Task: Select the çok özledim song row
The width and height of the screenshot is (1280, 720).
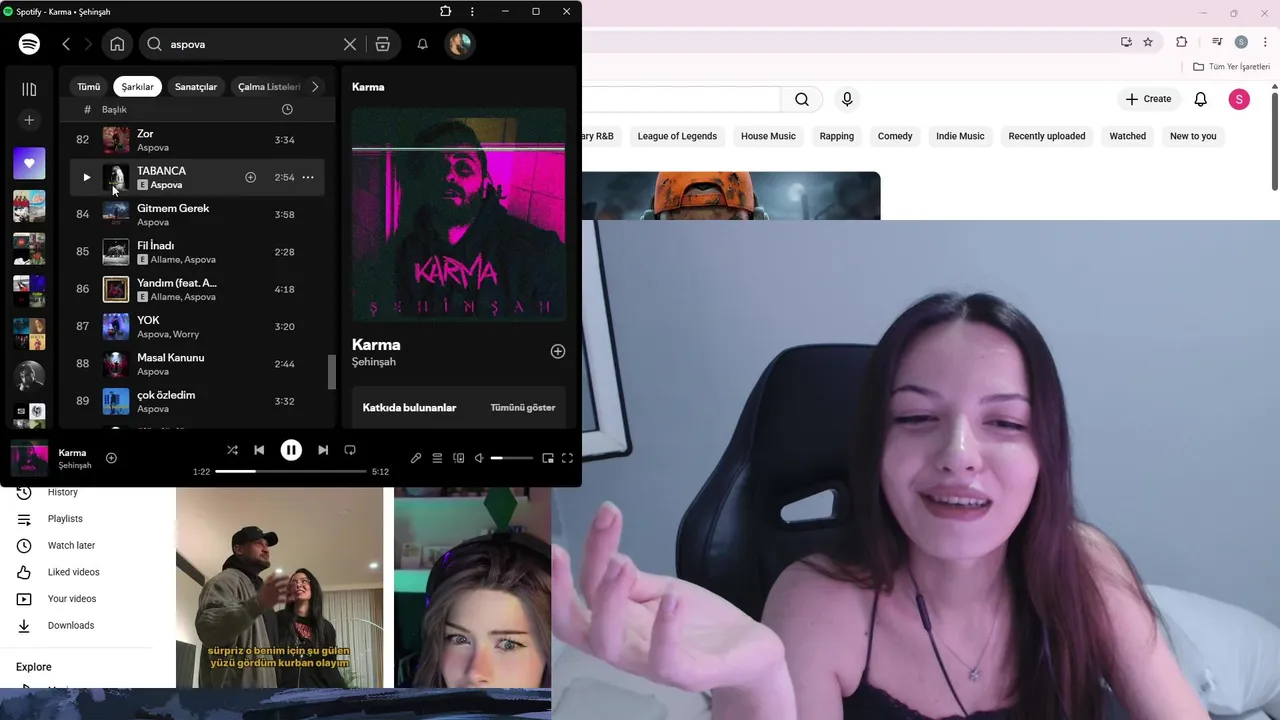Action: tap(198, 401)
